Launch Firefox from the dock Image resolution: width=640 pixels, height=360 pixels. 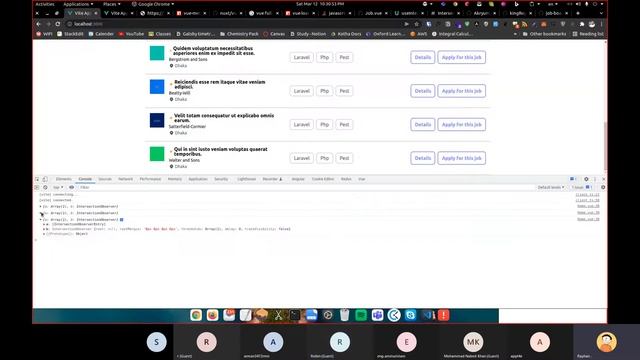point(212,315)
